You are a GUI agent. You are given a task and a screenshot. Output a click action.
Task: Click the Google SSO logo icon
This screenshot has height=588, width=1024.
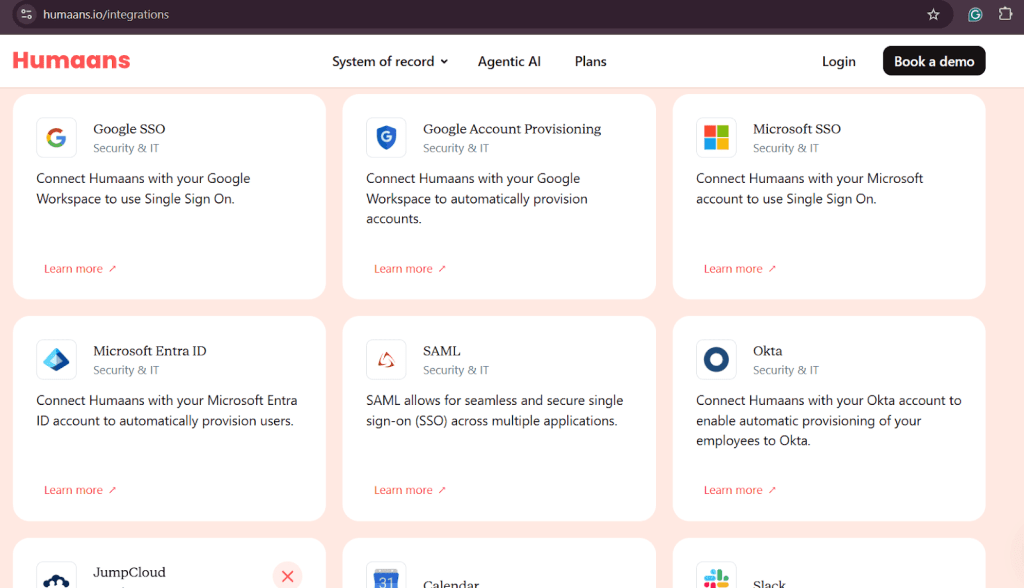(56, 138)
